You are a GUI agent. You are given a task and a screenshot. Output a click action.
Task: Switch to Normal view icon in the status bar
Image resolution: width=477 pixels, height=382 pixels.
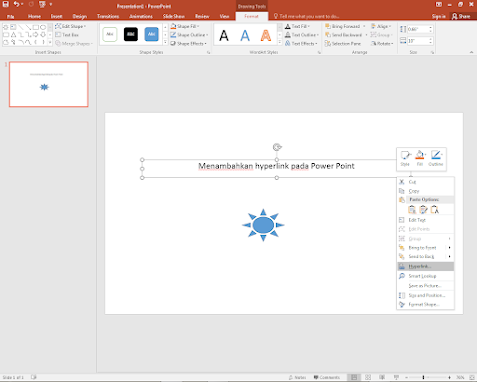pos(354,377)
